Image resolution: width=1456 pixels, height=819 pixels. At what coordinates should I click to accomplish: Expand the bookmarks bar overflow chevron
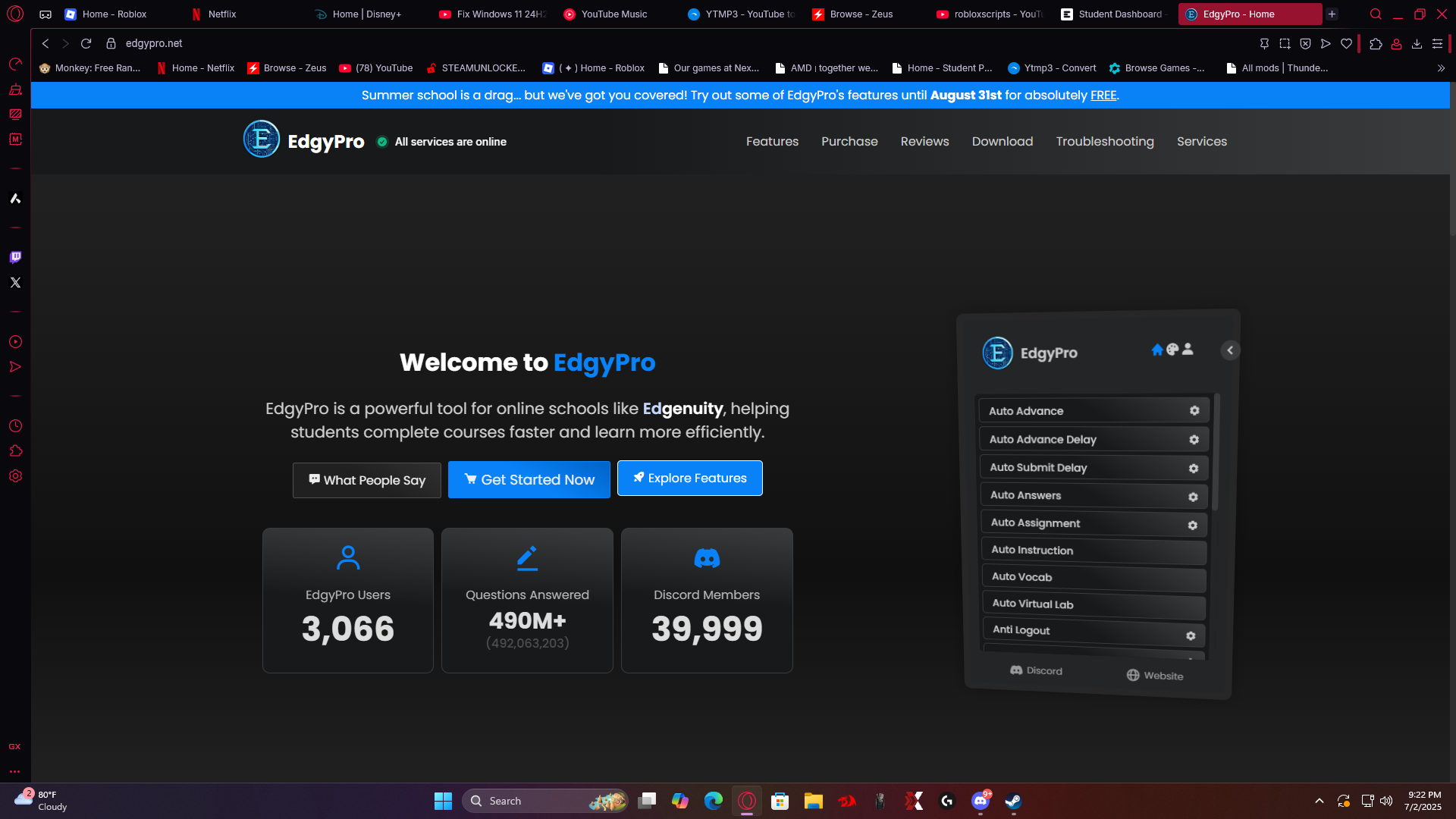[1441, 68]
